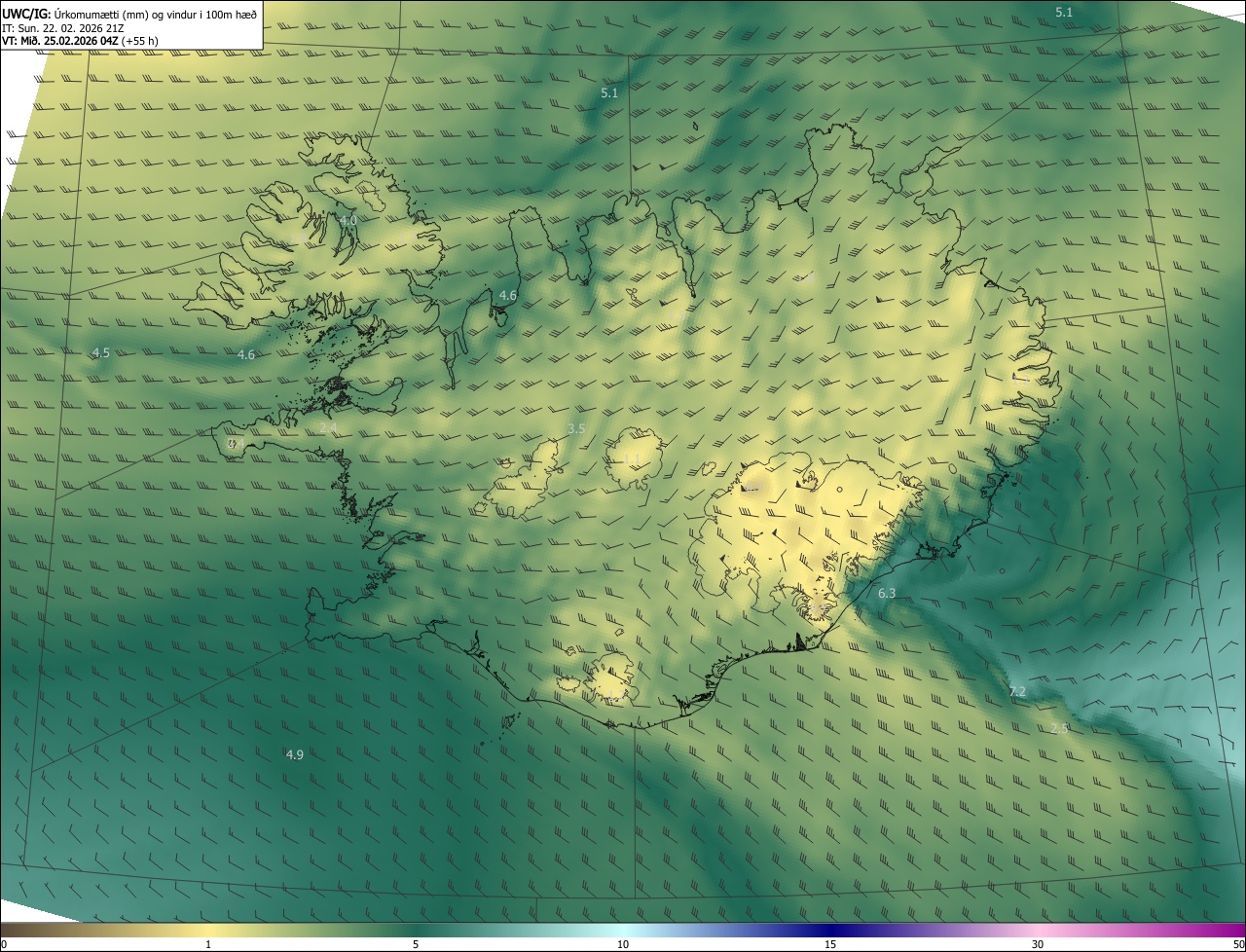Click the 7.2 value southeast of Iceland
Image resolution: width=1246 pixels, height=952 pixels.
pos(1017,692)
